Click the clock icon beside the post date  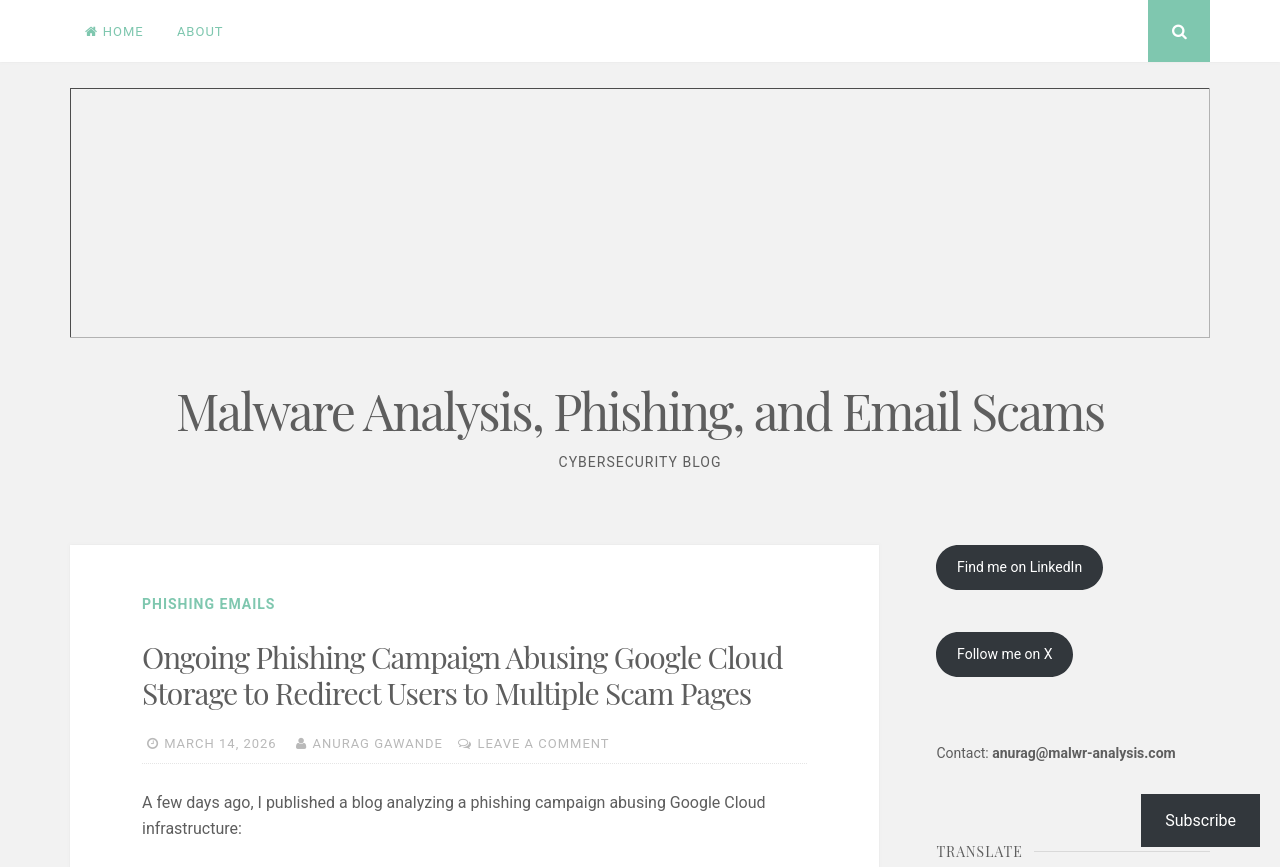point(153,744)
